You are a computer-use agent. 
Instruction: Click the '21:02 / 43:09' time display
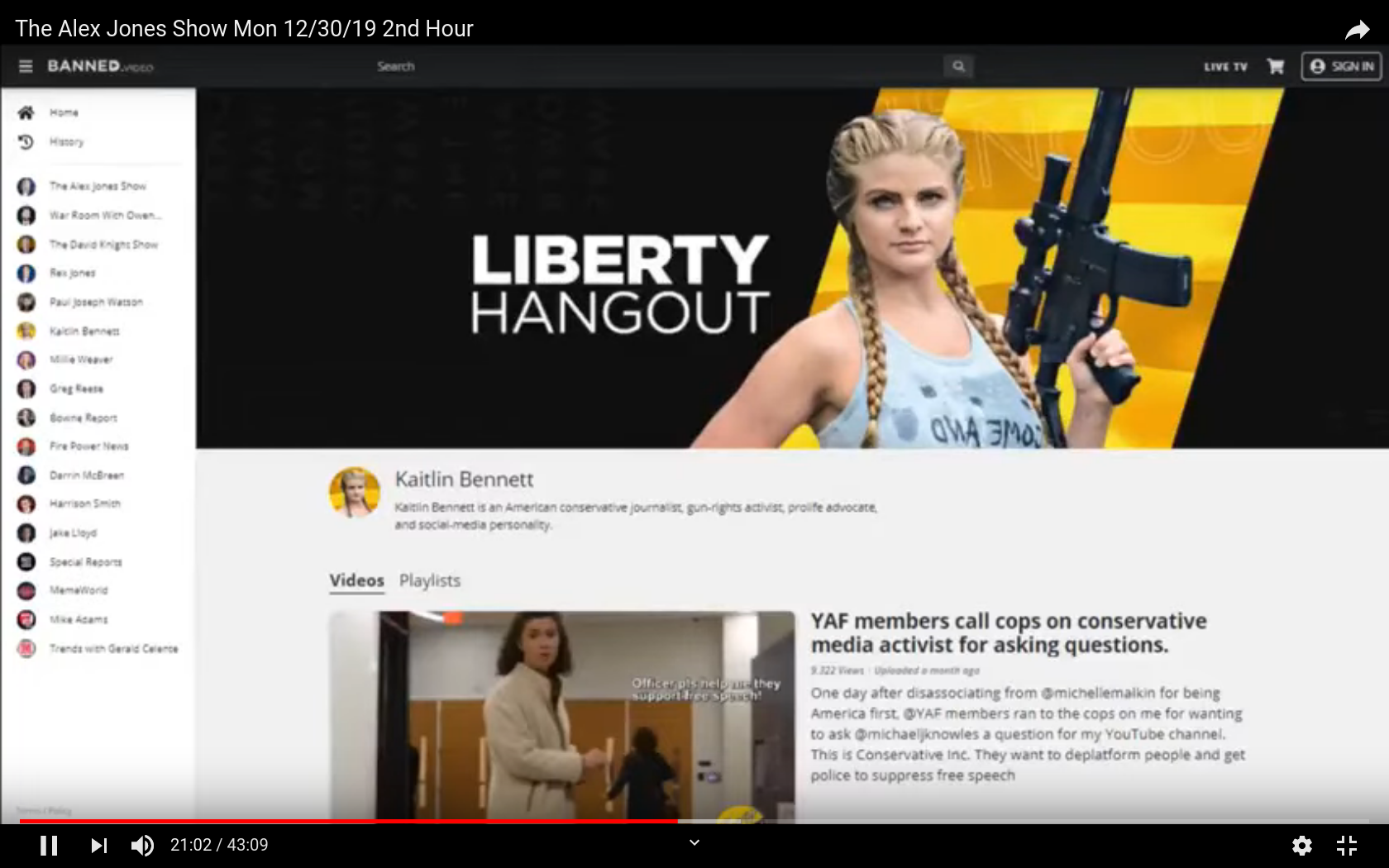219,845
